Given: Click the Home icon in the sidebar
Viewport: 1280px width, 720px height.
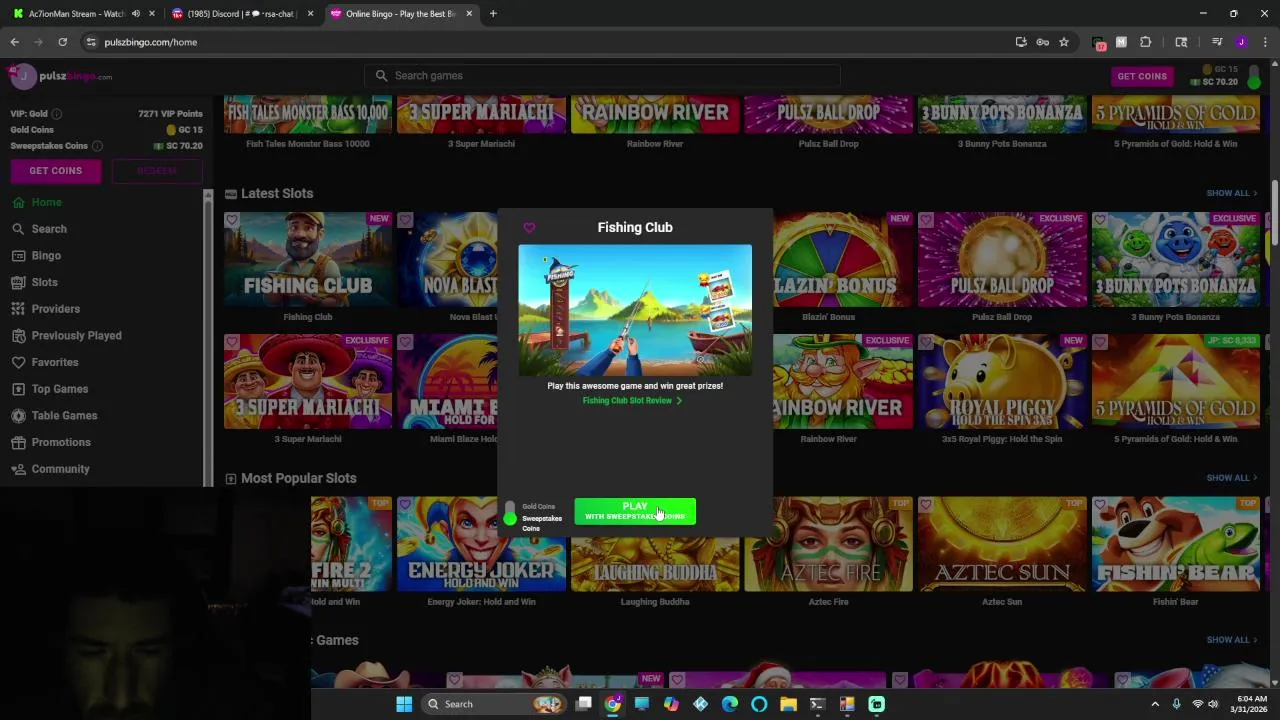Looking at the screenshot, I should [x=18, y=202].
